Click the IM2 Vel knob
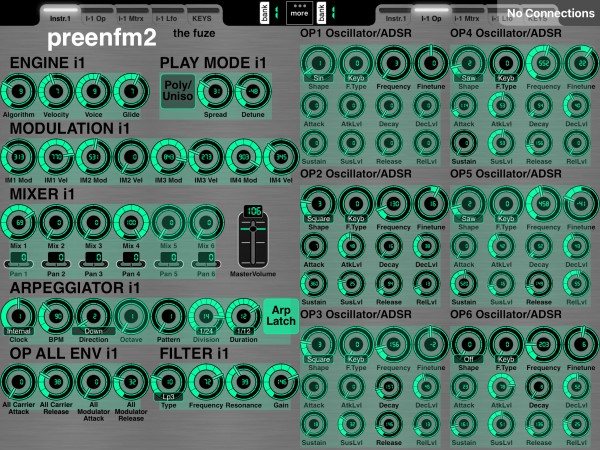 pyautogui.click(x=131, y=157)
